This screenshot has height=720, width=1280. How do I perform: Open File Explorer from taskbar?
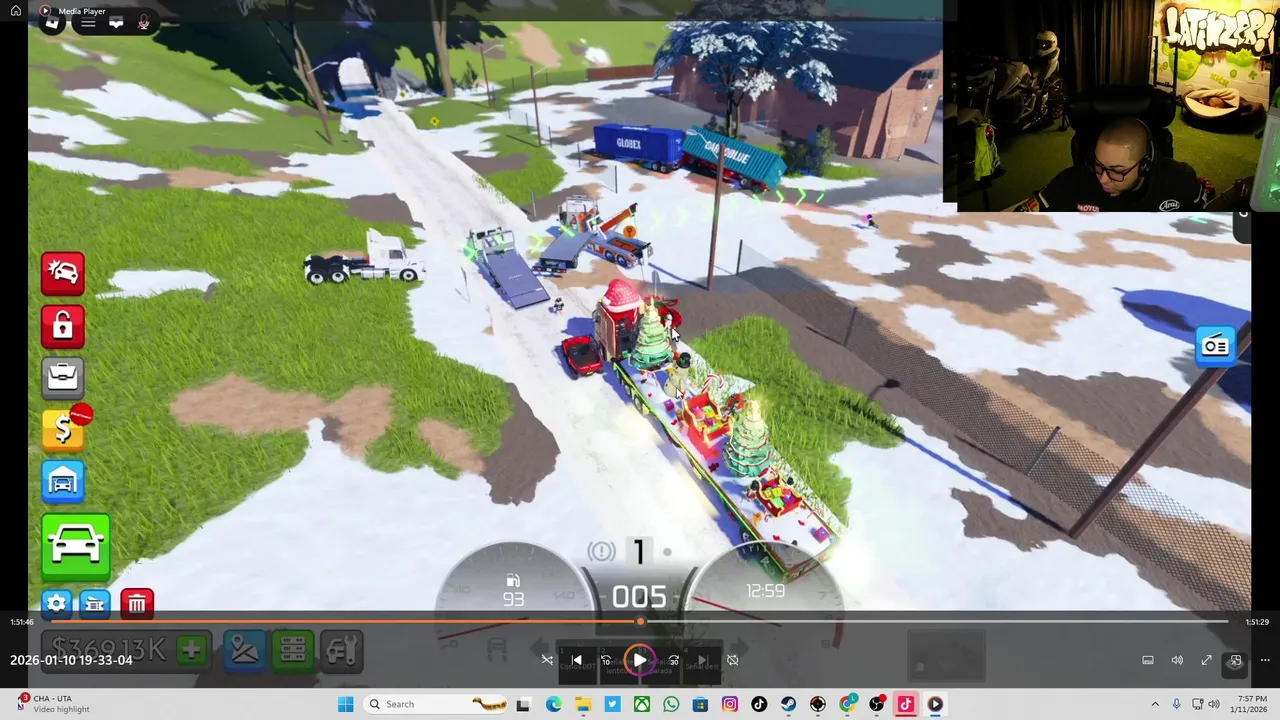pyautogui.click(x=583, y=704)
